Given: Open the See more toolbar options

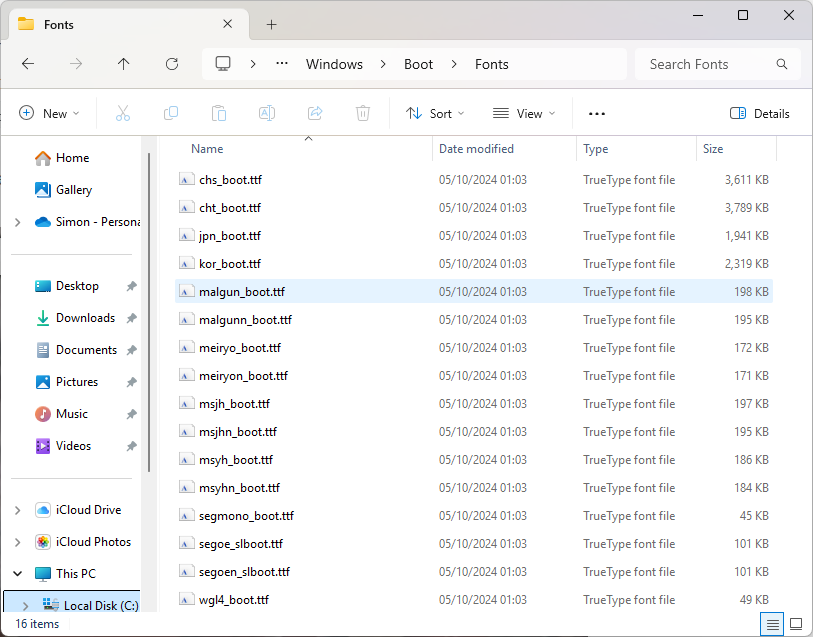Looking at the screenshot, I should (597, 114).
